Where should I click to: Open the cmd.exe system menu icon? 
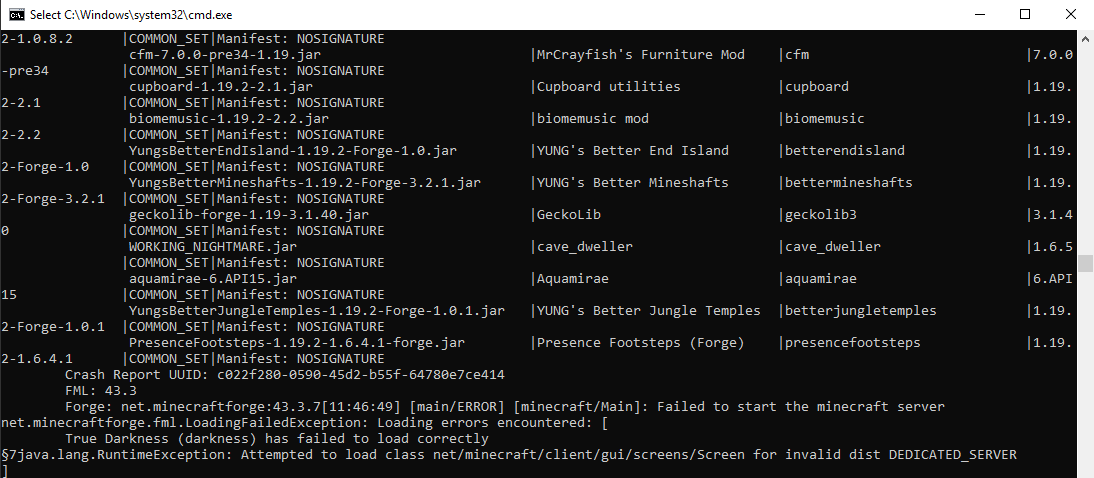pos(16,14)
